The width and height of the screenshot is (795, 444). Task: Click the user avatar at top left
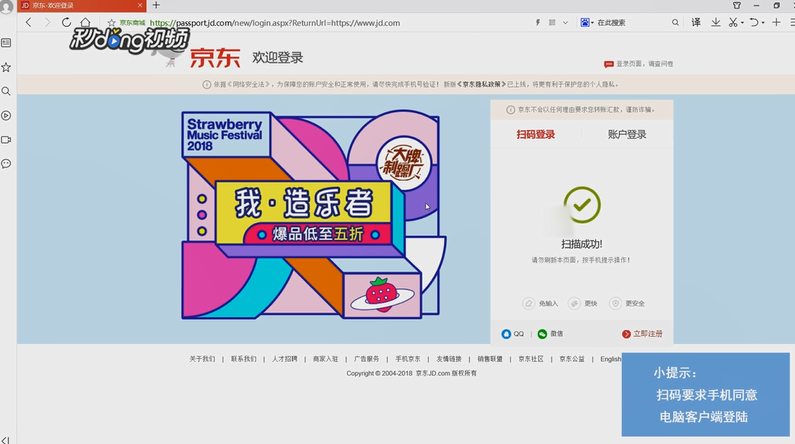tap(7, 7)
